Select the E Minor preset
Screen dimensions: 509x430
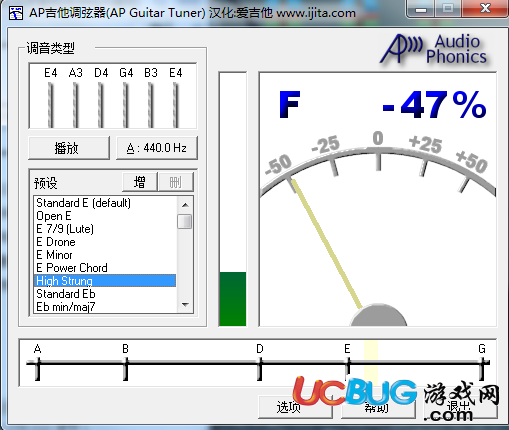[x=105, y=255]
